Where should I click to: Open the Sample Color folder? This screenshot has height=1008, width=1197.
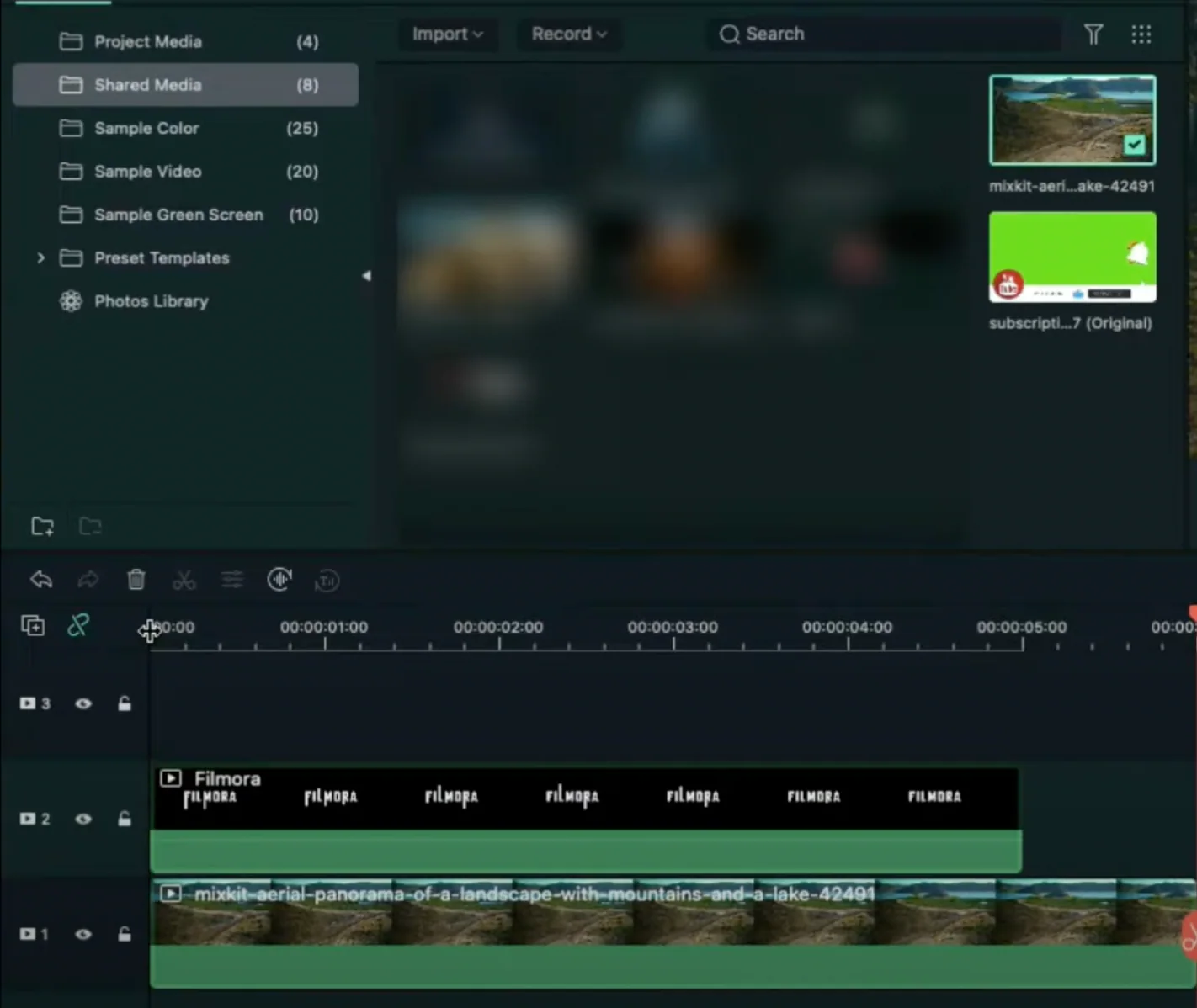[185, 128]
